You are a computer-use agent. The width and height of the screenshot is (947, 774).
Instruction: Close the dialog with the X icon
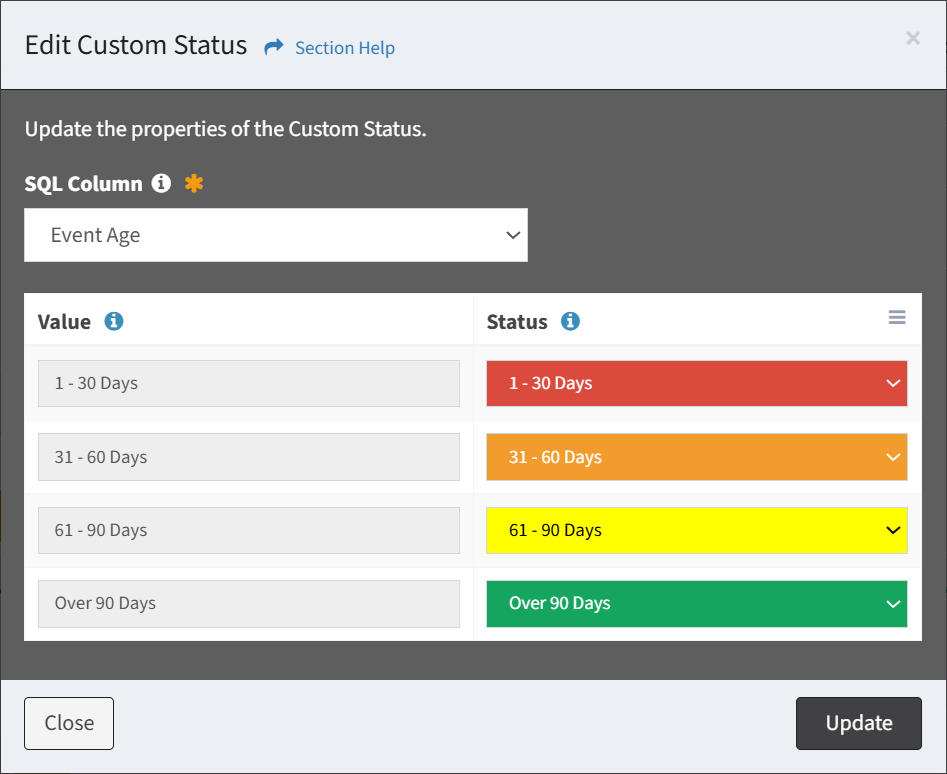click(x=913, y=38)
